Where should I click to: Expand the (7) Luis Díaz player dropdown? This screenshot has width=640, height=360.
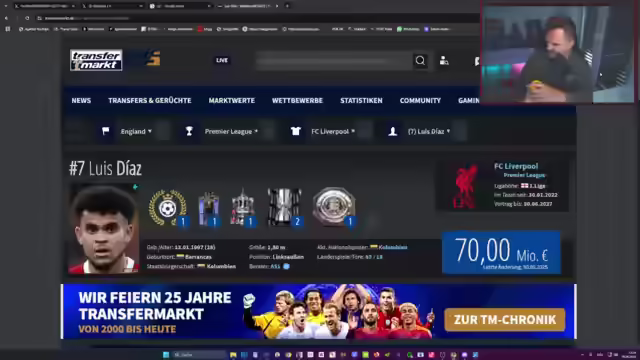[x=429, y=131]
